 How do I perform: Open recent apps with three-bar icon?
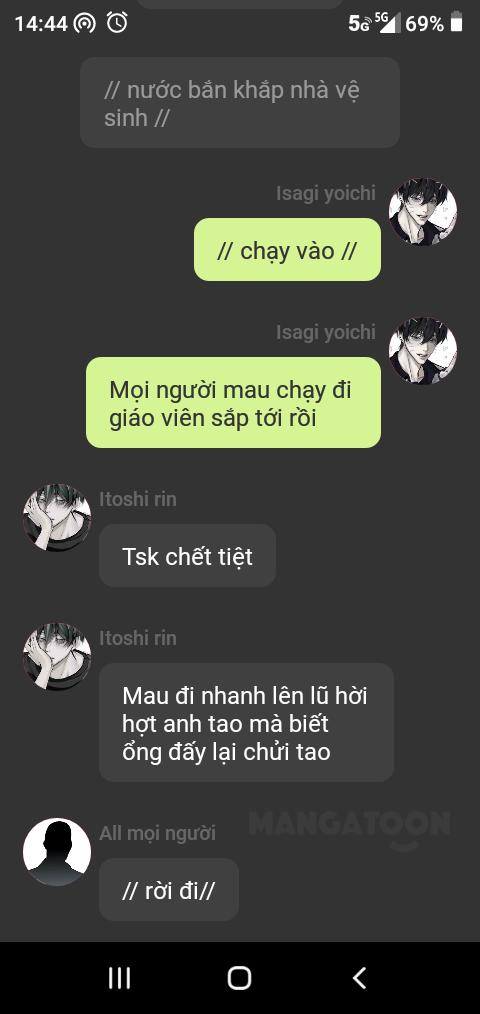pyautogui.click(x=119, y=978)
